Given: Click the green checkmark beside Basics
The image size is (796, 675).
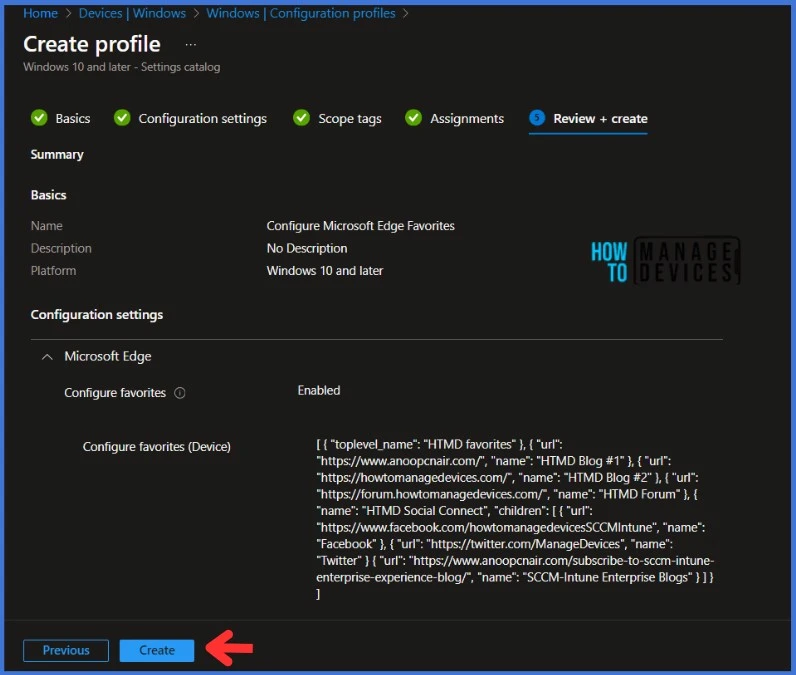Looking at the screenshot, I should [x=39, y=118].
